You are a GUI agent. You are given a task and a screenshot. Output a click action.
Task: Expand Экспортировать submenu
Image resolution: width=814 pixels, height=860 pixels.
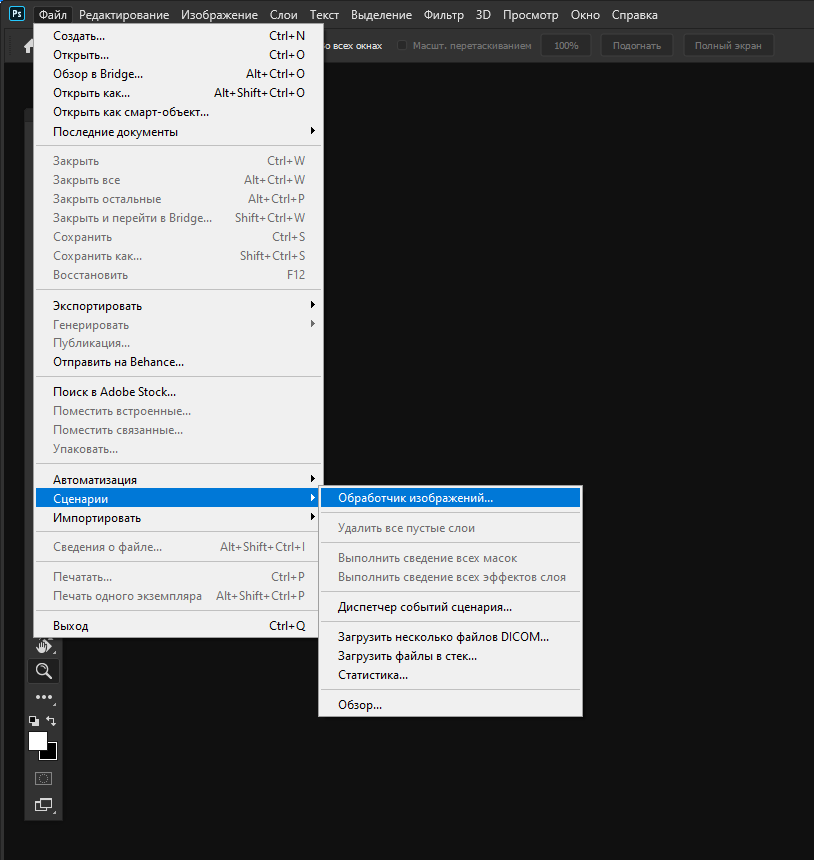[178, 305]
